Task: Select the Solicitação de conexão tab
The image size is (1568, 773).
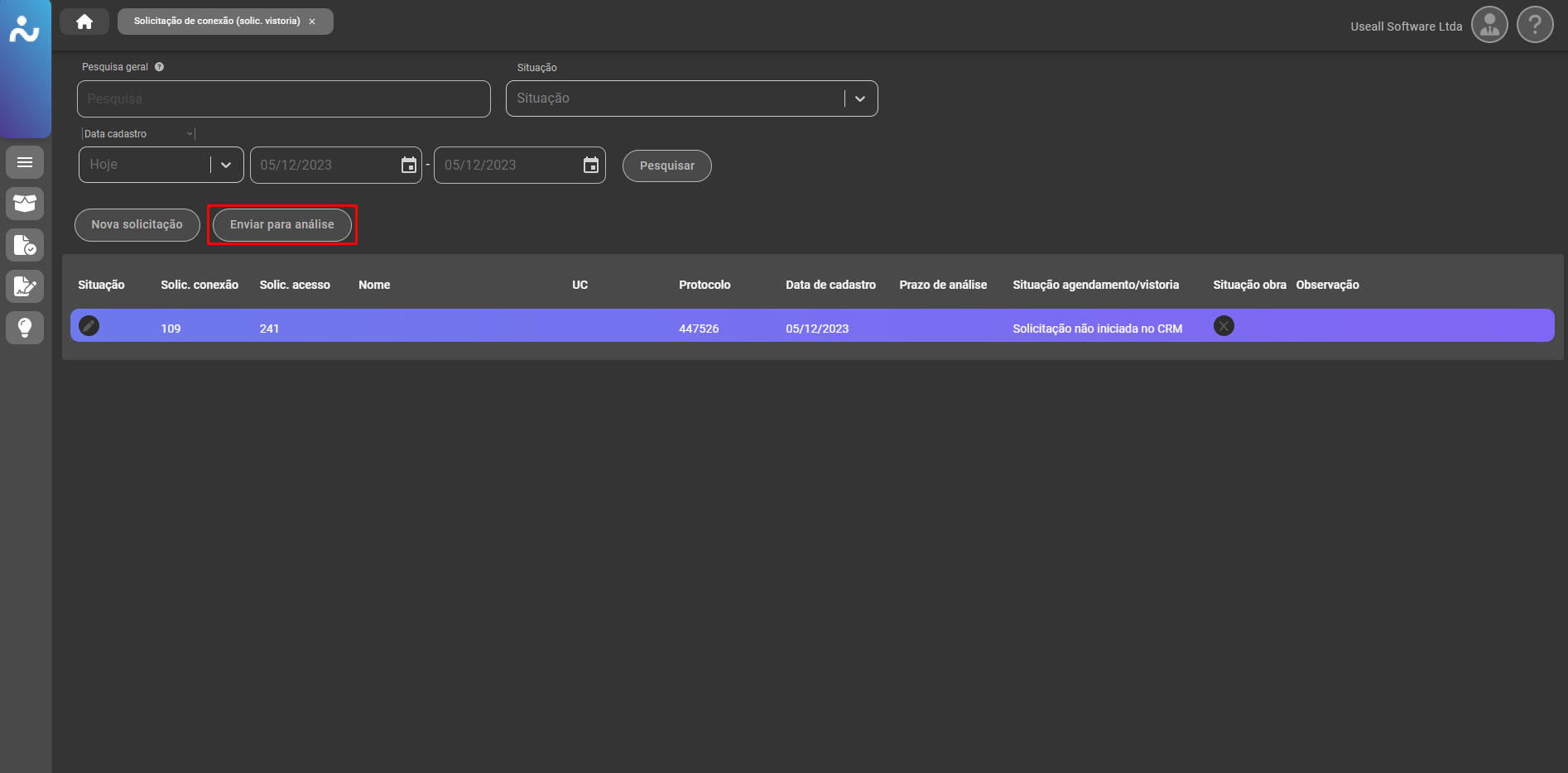Action: (x=216, y=22)
